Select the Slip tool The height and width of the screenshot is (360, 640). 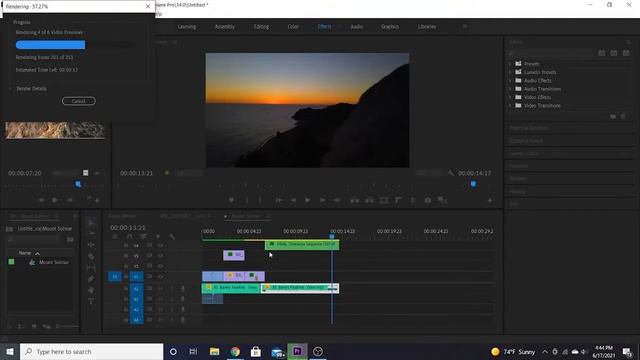(91, 267)
